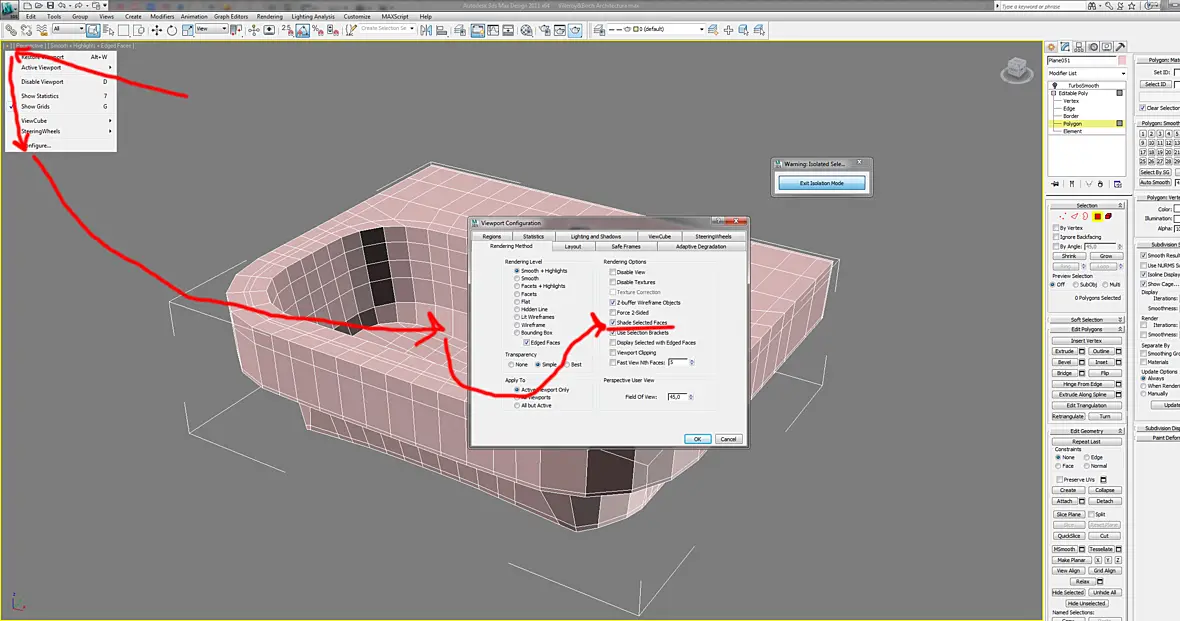Viewport: 1180px width, 621px height.
Task: Toggle the Angle Snap icon
Action: (303, 30)
